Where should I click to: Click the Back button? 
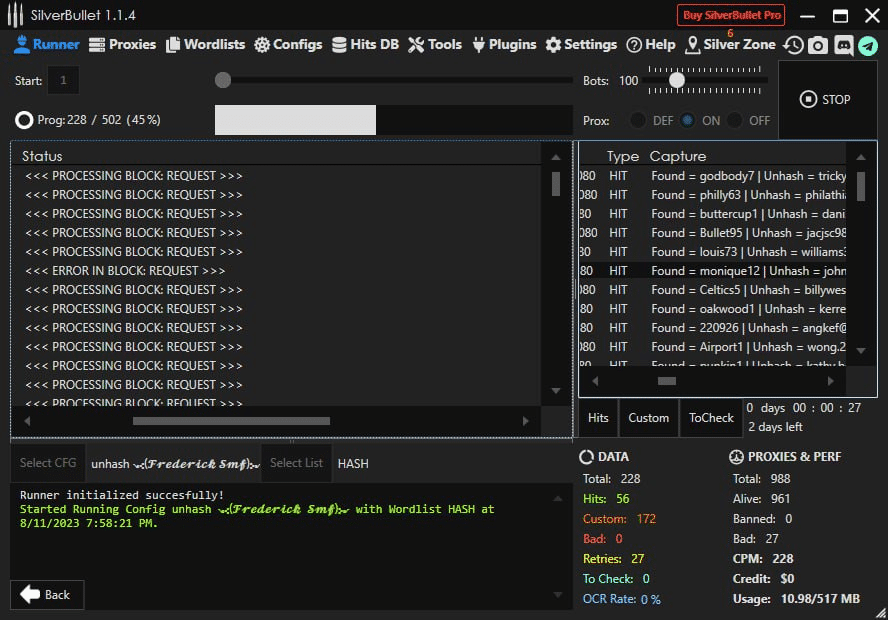click(x=47, y=595)
